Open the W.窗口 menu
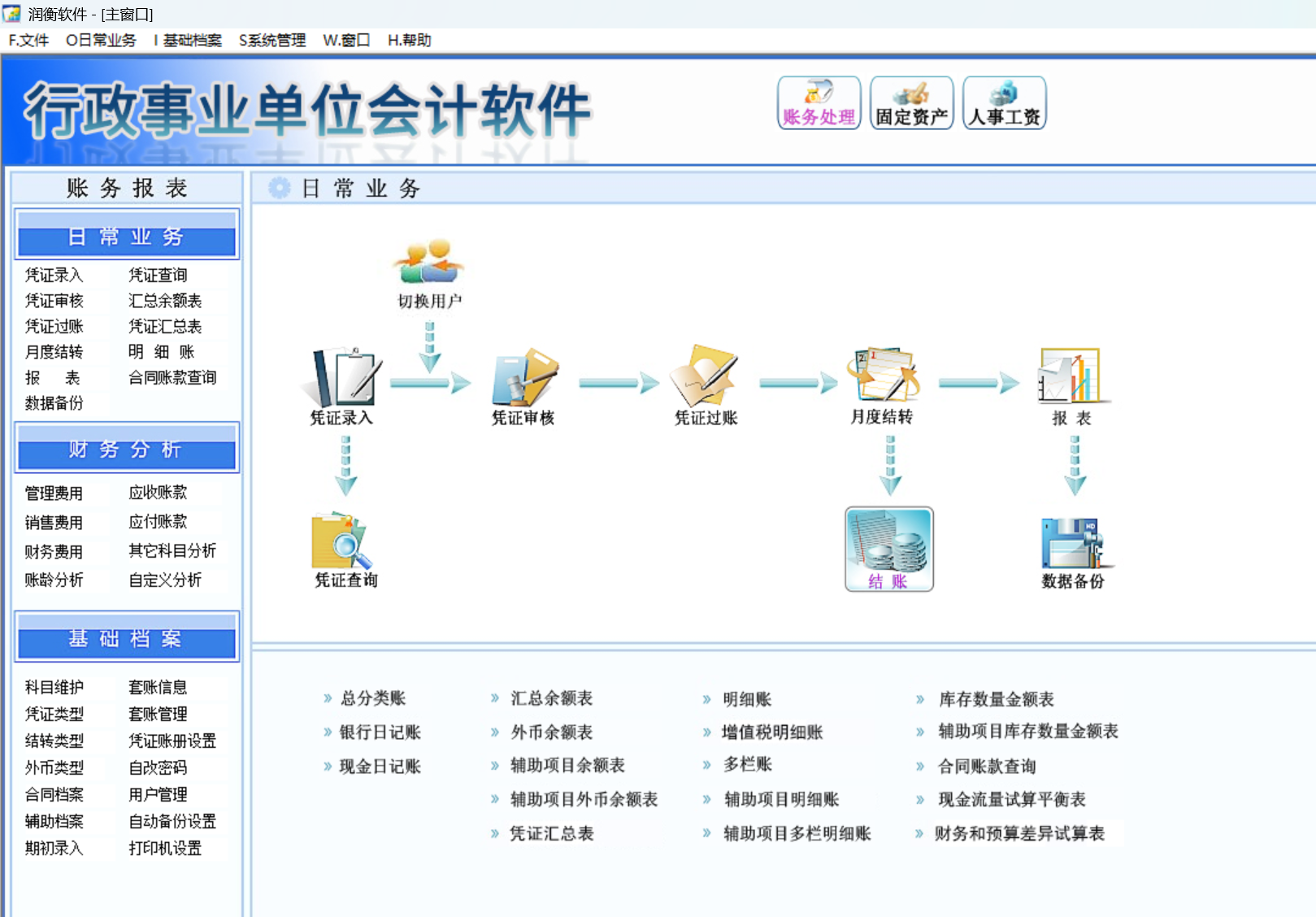The height and width of the screenshot is (917, 1316). pyautogui.click(x=346, y=41)
